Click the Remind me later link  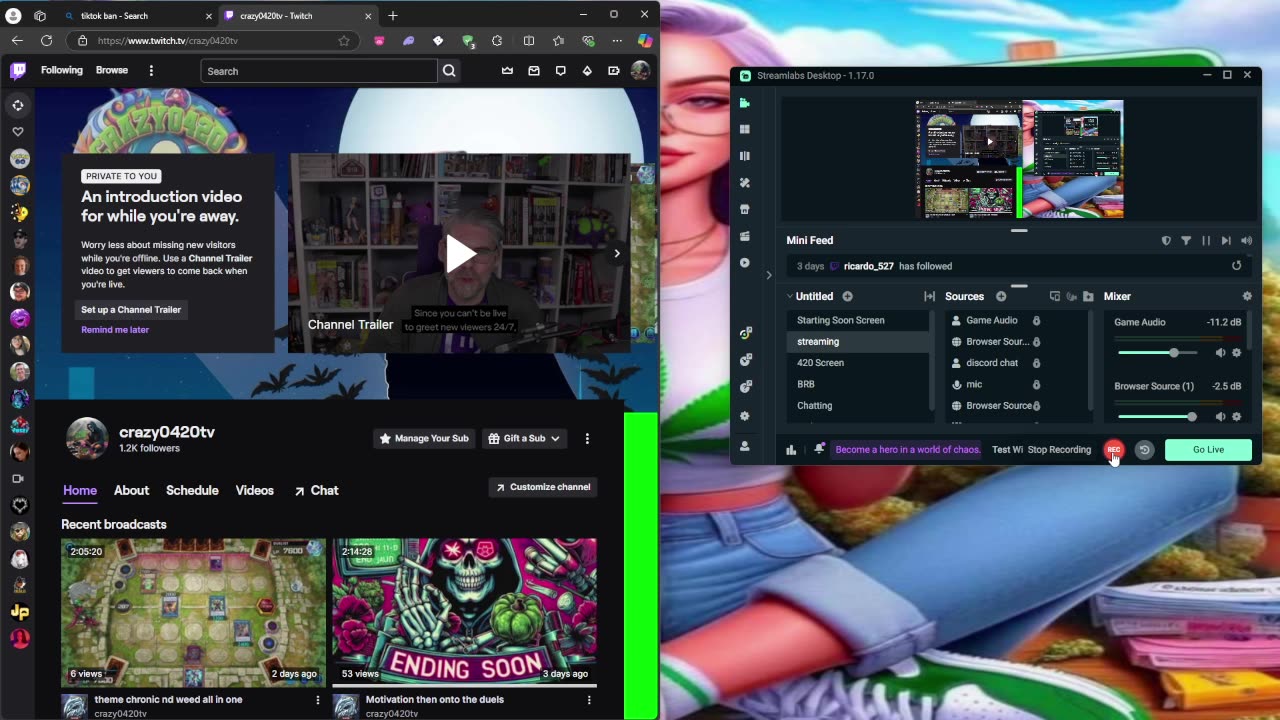coord(115,330)
